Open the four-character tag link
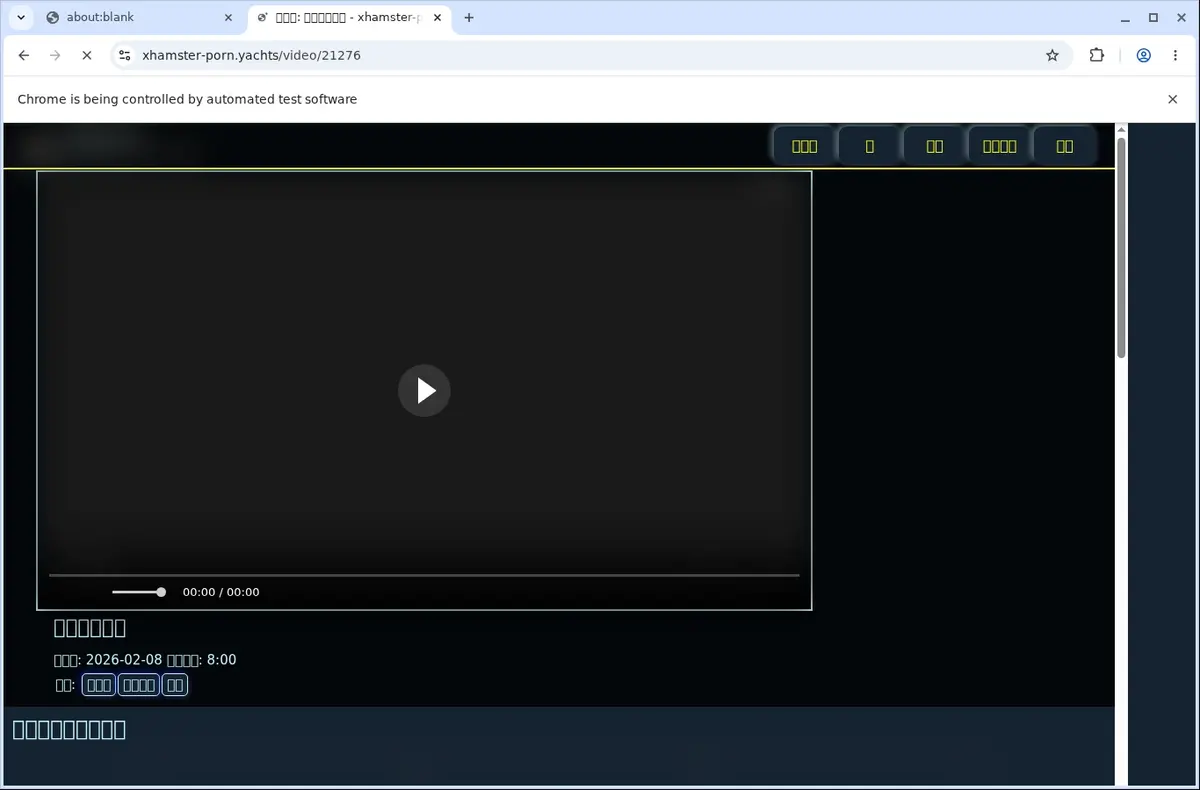Image resolution: width=1200 pixels, height=790 pixels. (138, 685)
